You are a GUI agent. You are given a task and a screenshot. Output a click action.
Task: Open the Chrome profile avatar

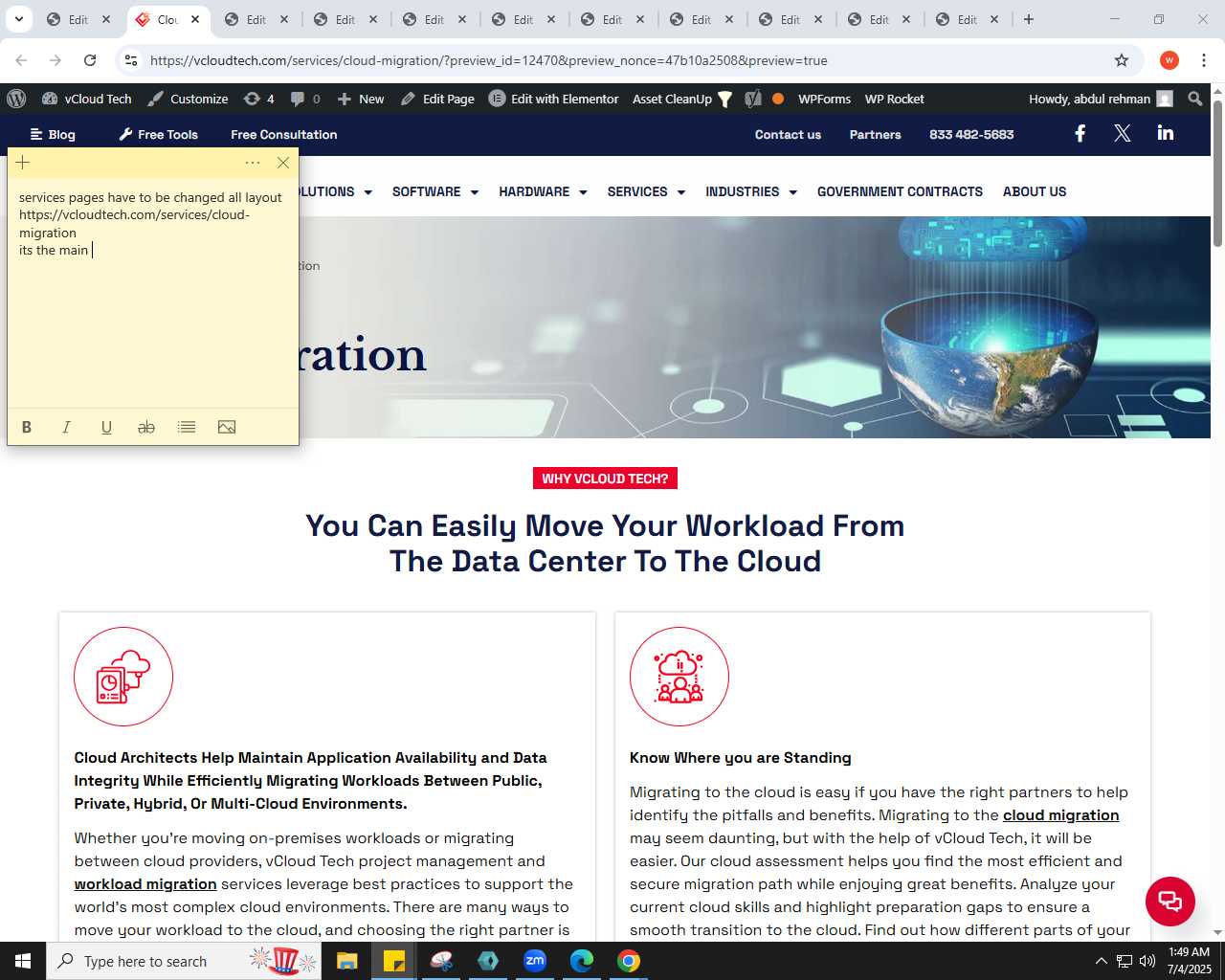(x=1169, y=60)
